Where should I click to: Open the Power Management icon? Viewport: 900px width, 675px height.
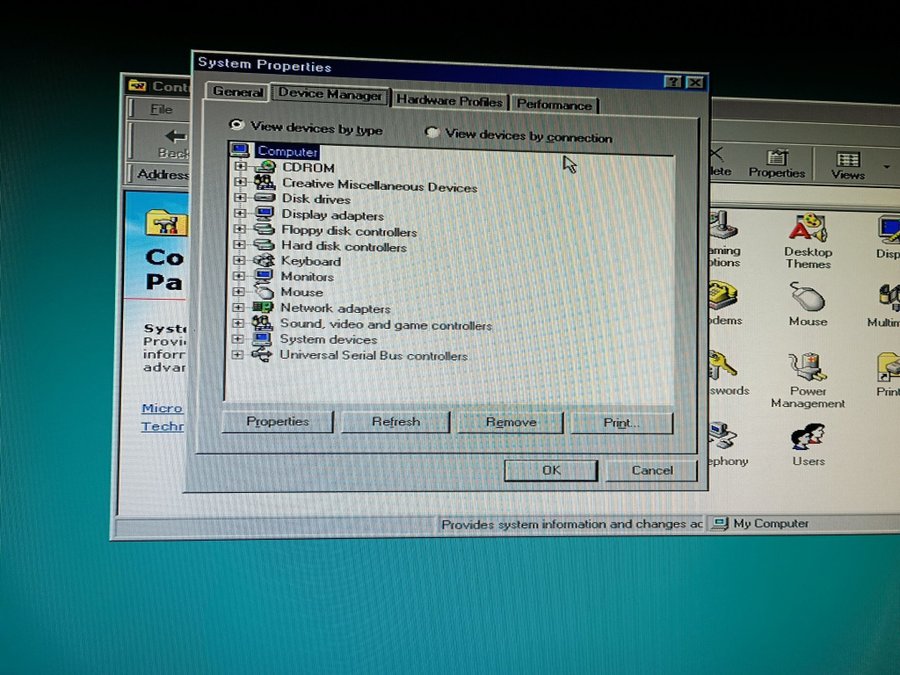pos(807,370)
